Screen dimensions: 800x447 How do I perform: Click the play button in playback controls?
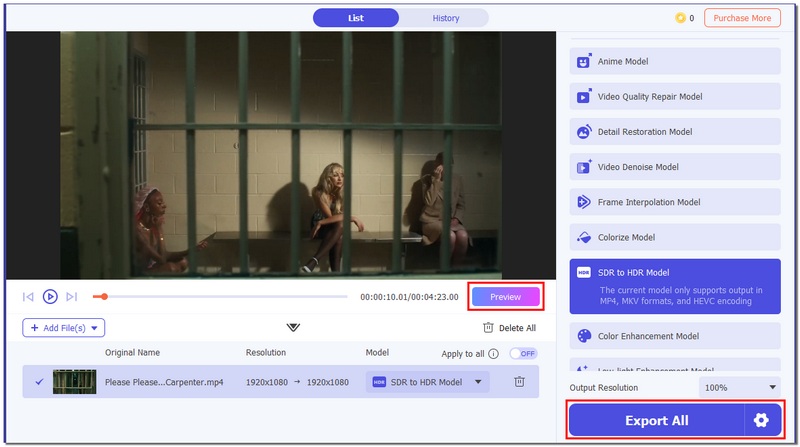50,297
